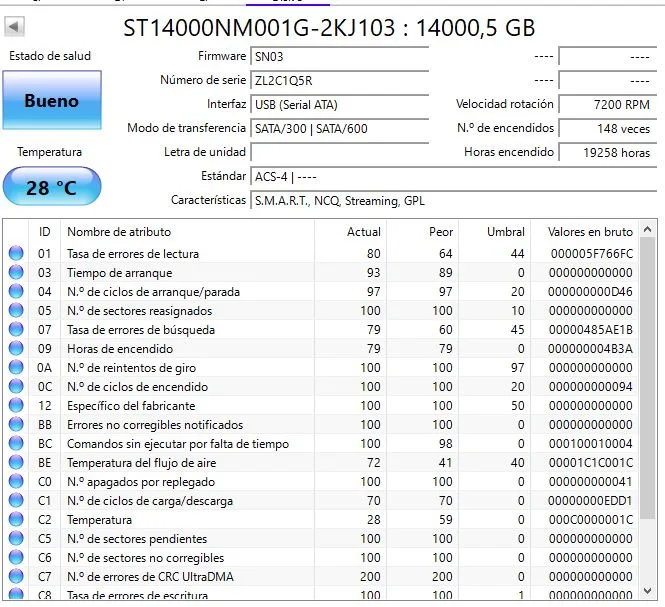Click the Firmware field showing SN03
This screenshot has width=665, height=607.
(x=339, y=56)
